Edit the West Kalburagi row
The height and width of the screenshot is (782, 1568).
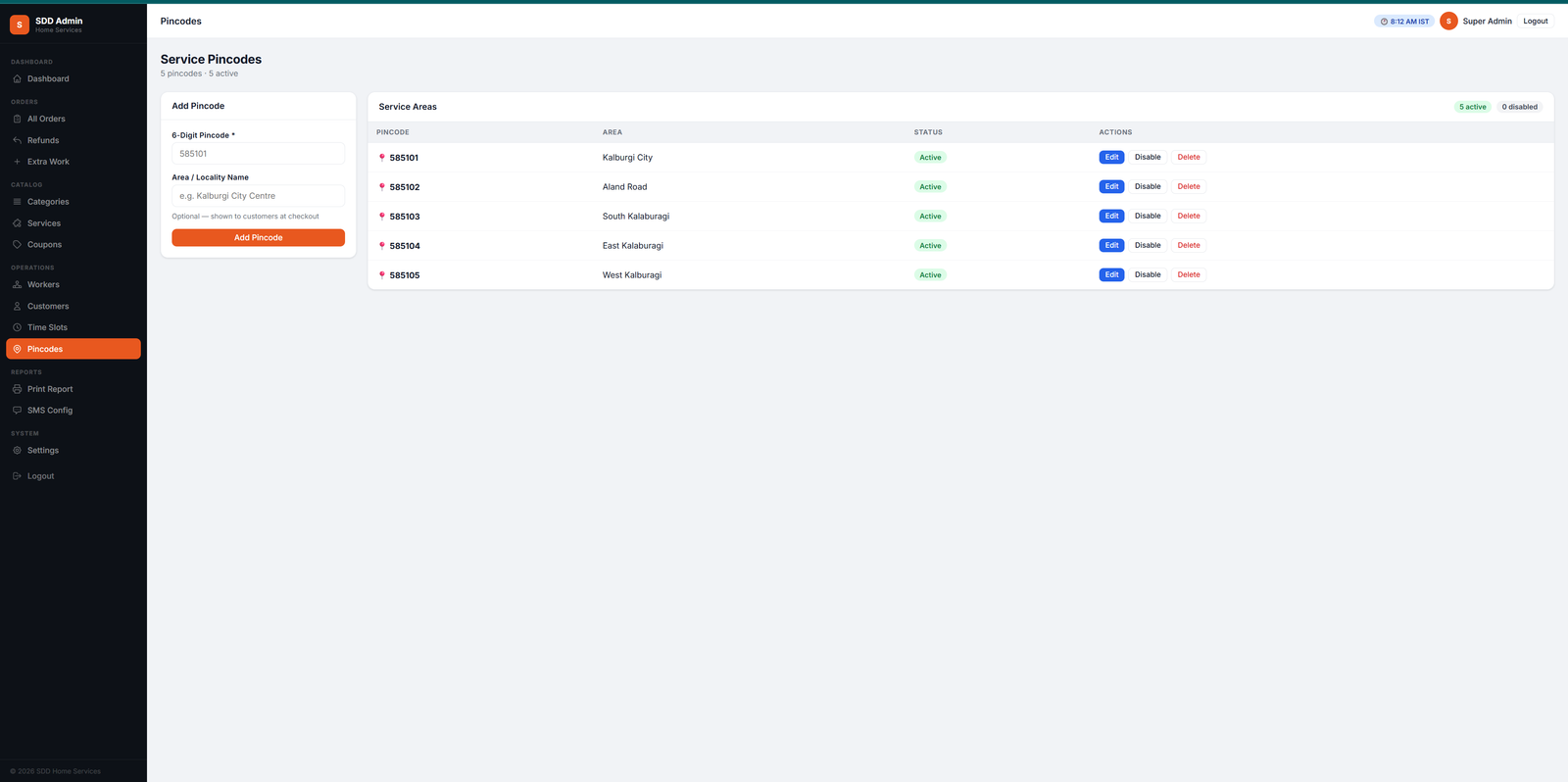click(1111, 274)
